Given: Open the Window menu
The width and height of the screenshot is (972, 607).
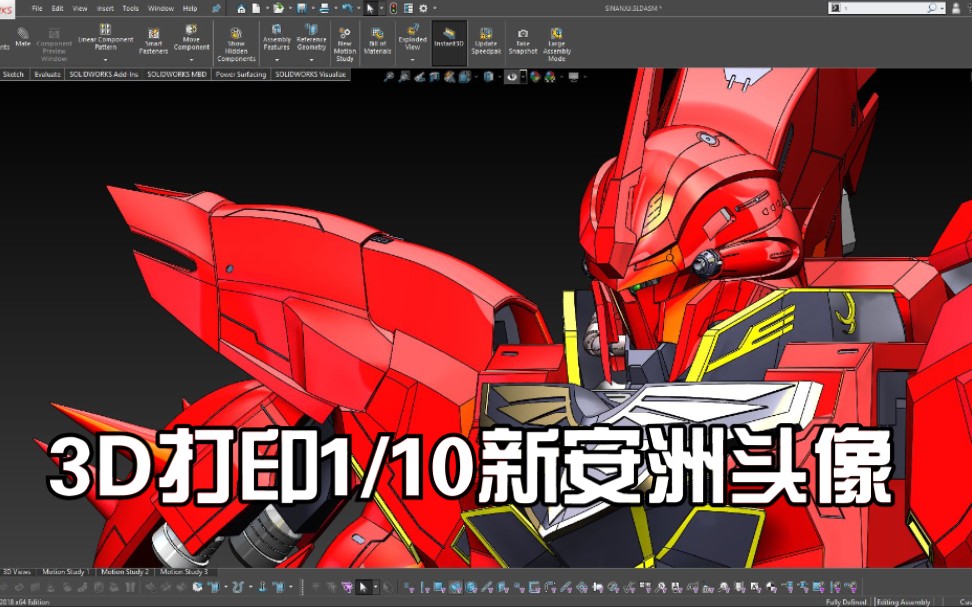Looking at the screenshot, I should tap(161, 9).
